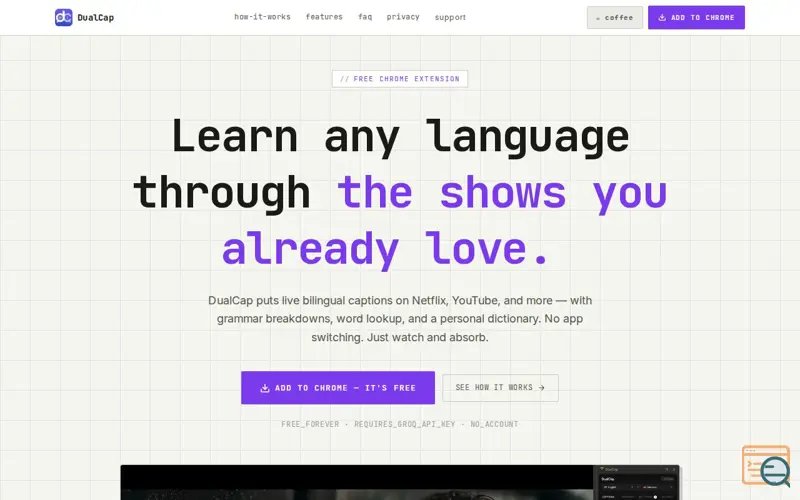Click the FREE CHROME EXTENSION badge

click(x=399, y=79)
